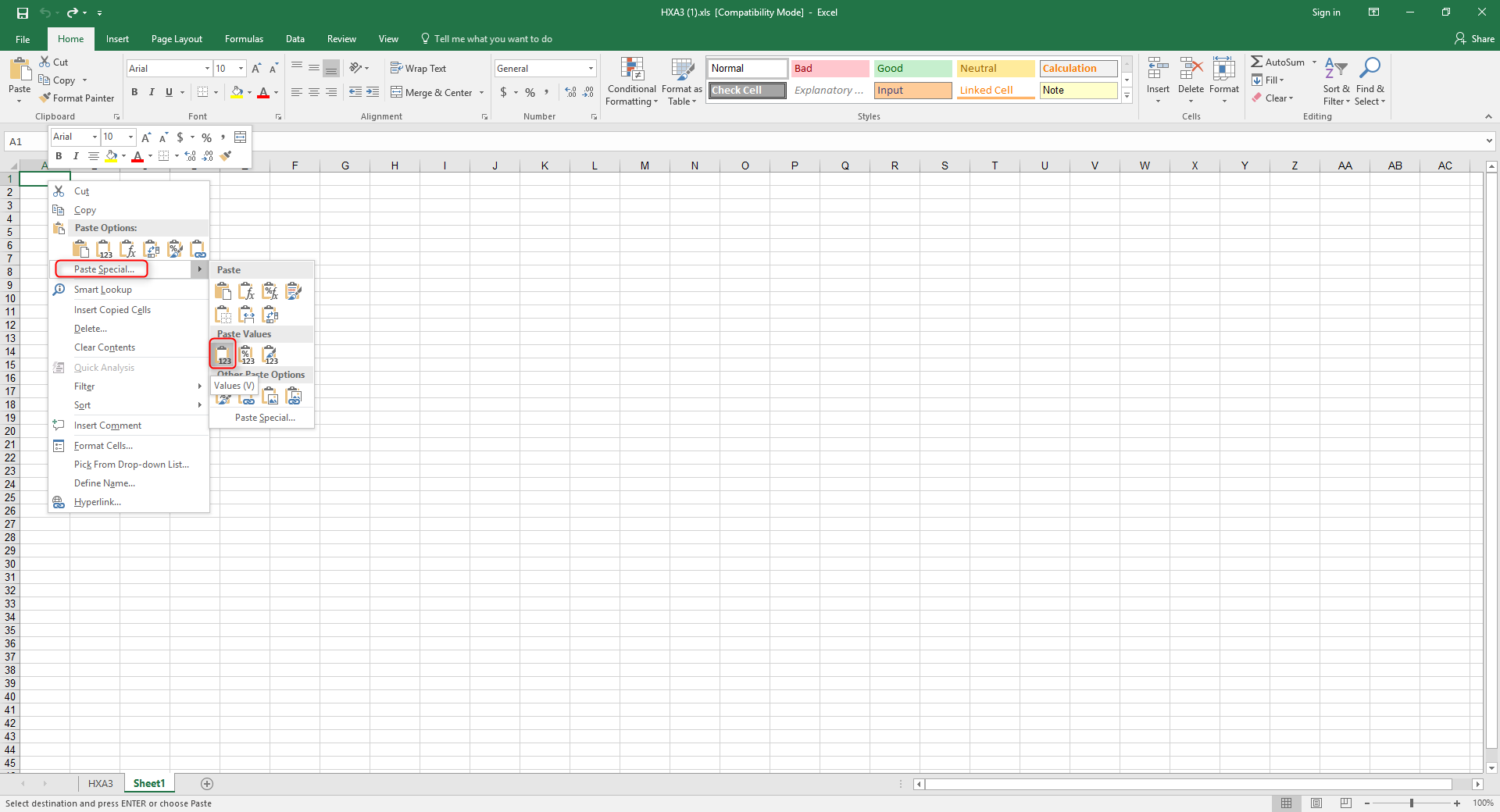
Task: Toggle Italic in ribbon Font group
Action: [x=152, y=92]
